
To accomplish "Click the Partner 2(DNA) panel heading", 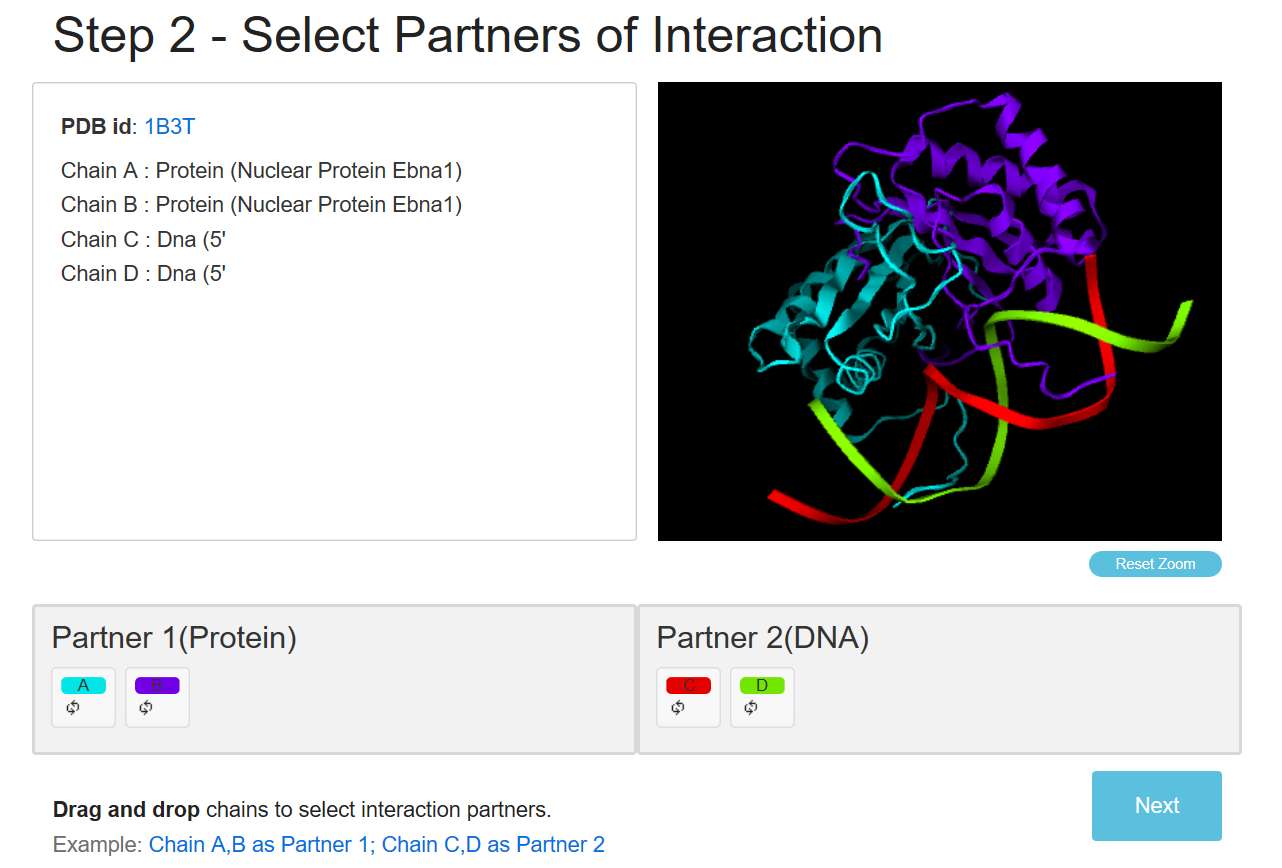I will coord(762,638).
